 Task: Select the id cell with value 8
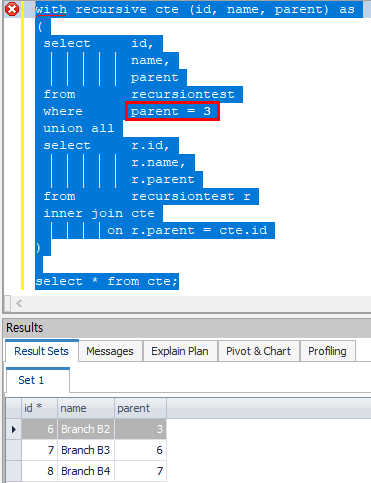point(39,471)
